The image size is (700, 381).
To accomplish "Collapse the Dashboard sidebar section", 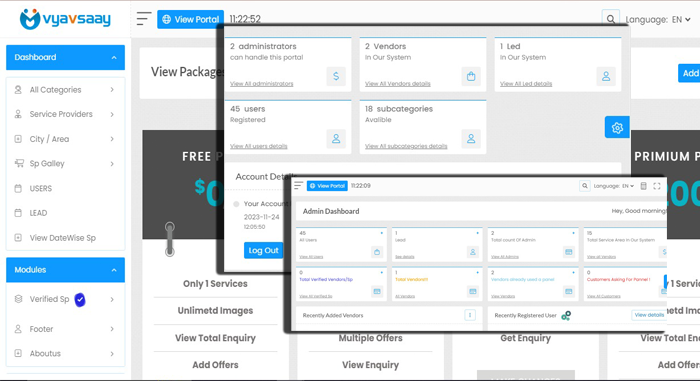I will pos(65,57).
